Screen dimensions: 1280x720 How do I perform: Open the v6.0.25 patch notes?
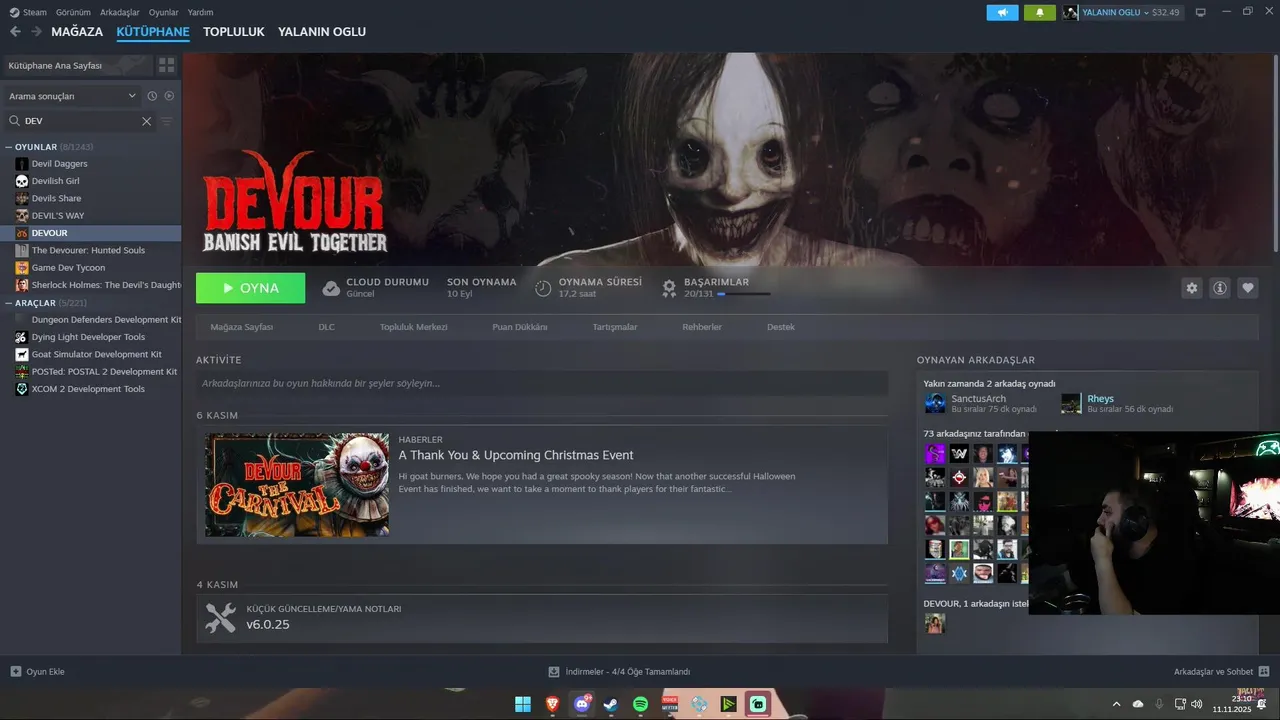click(268, 624)
